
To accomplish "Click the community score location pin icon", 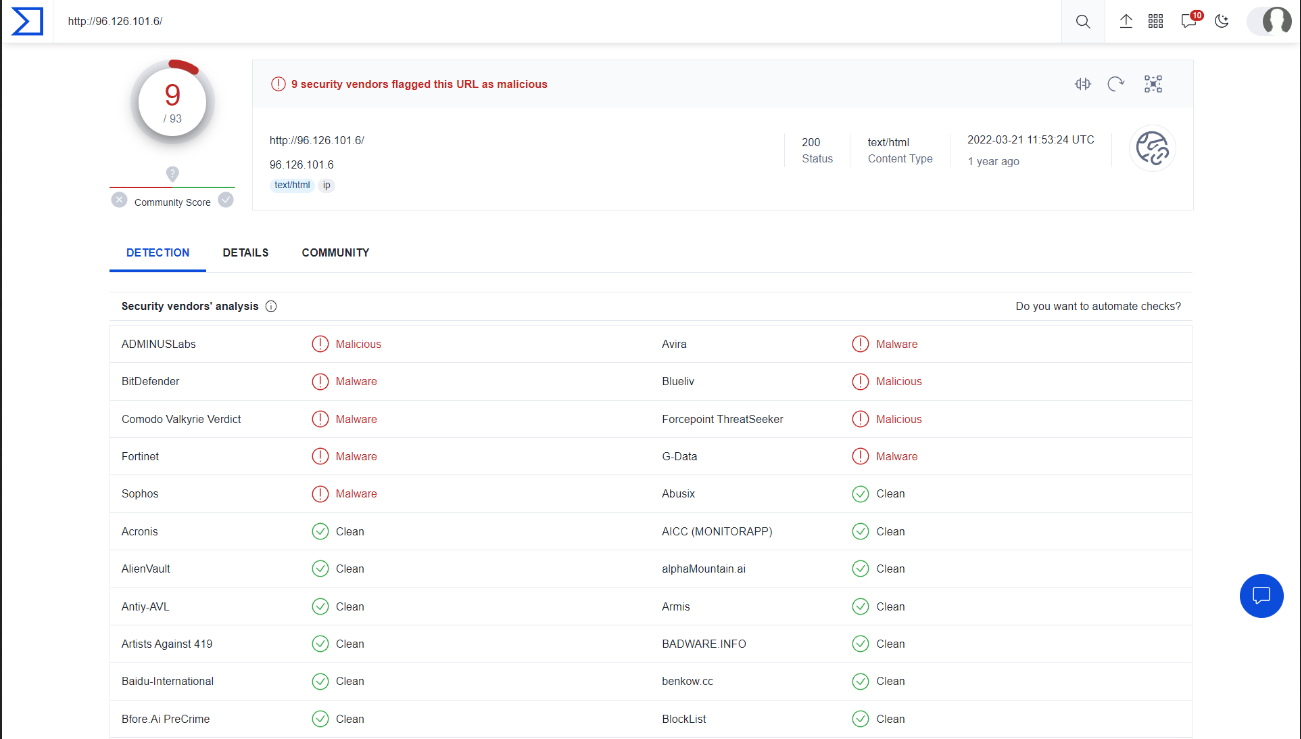I will pyautogui.click(x=172, y=174).
